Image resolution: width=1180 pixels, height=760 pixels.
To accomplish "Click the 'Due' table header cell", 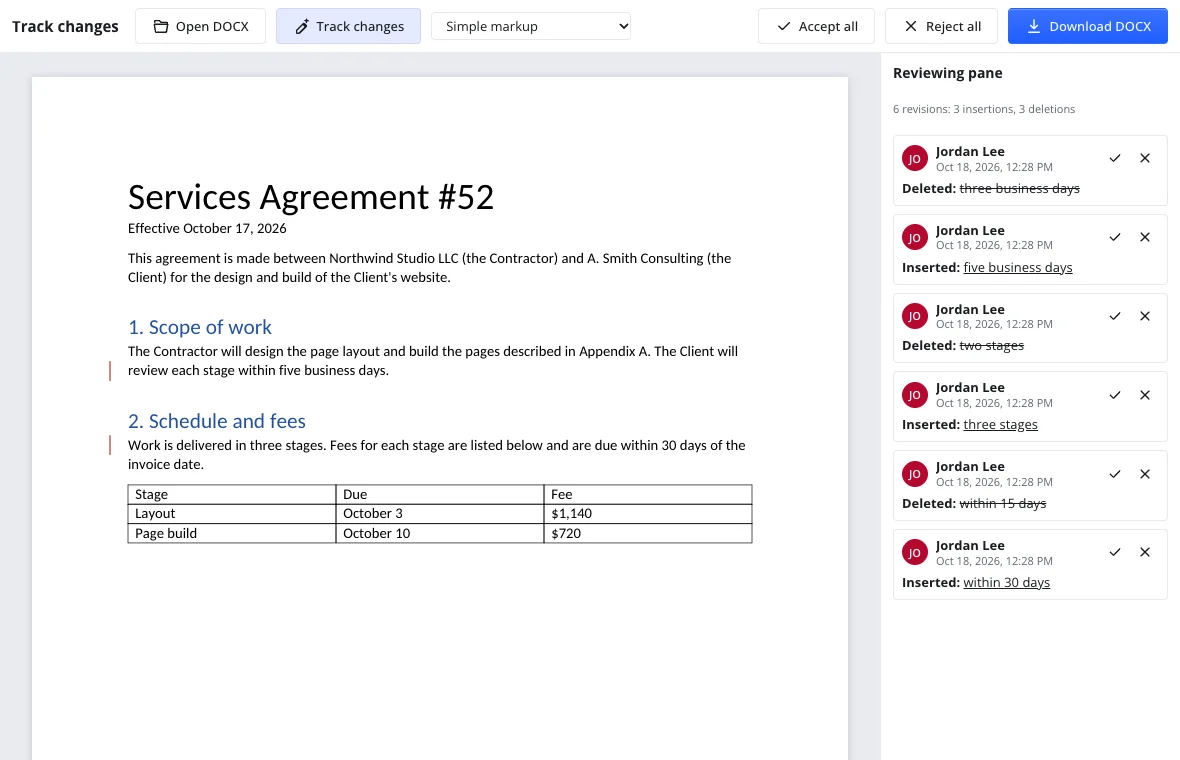I will point(439,494).
